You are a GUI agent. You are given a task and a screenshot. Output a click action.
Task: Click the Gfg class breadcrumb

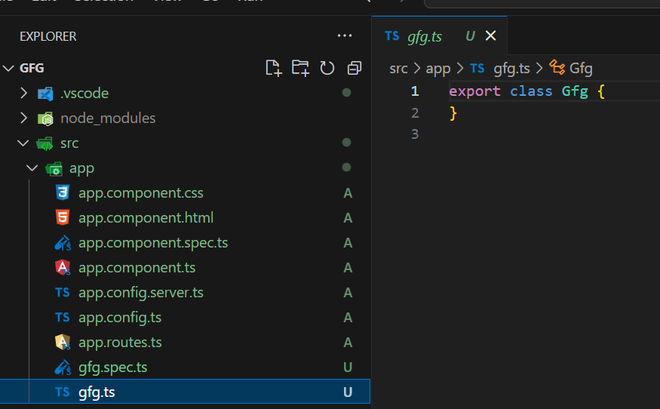tap(580, 68)
